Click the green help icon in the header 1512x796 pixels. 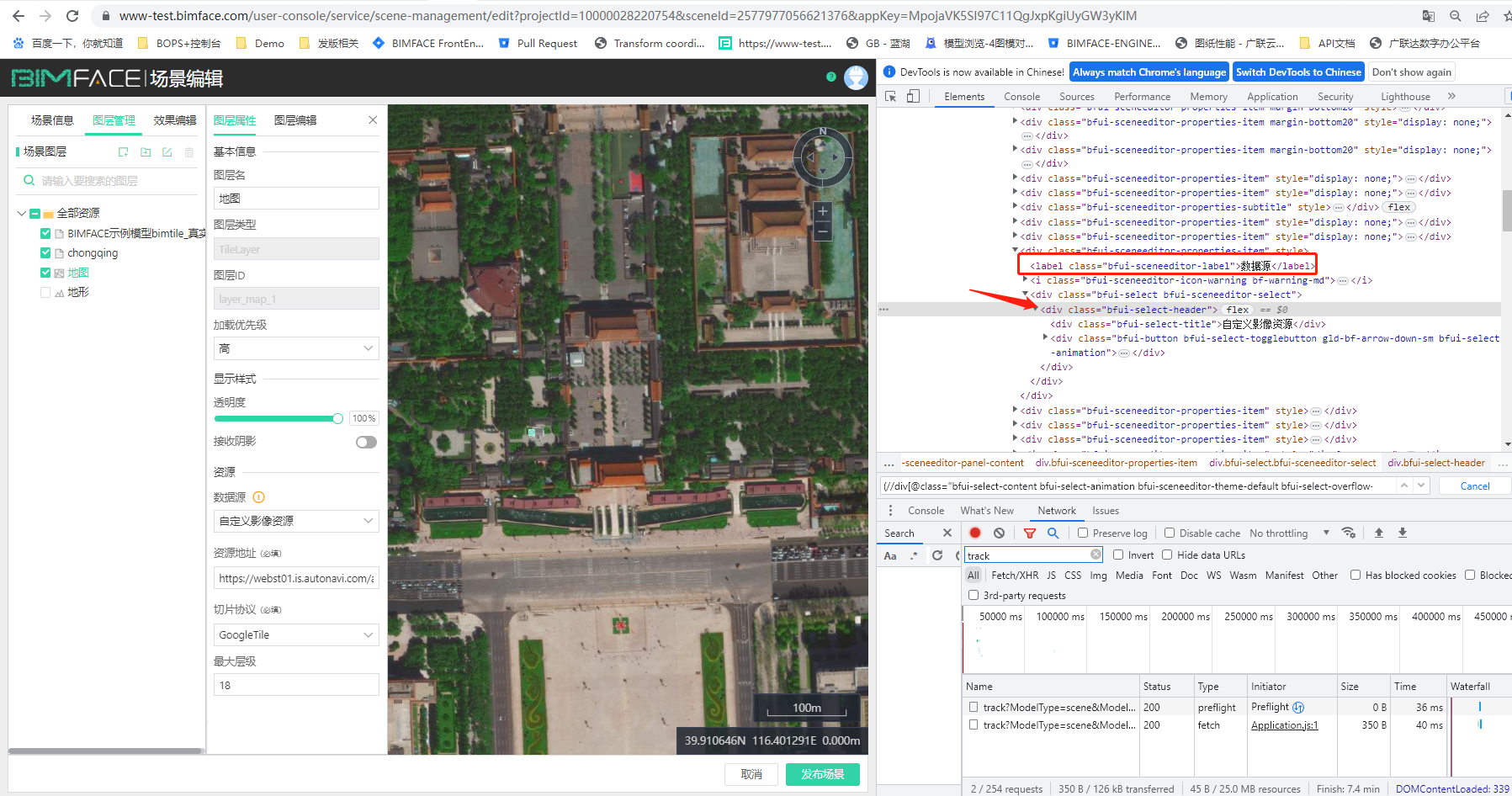click(831, 77)
